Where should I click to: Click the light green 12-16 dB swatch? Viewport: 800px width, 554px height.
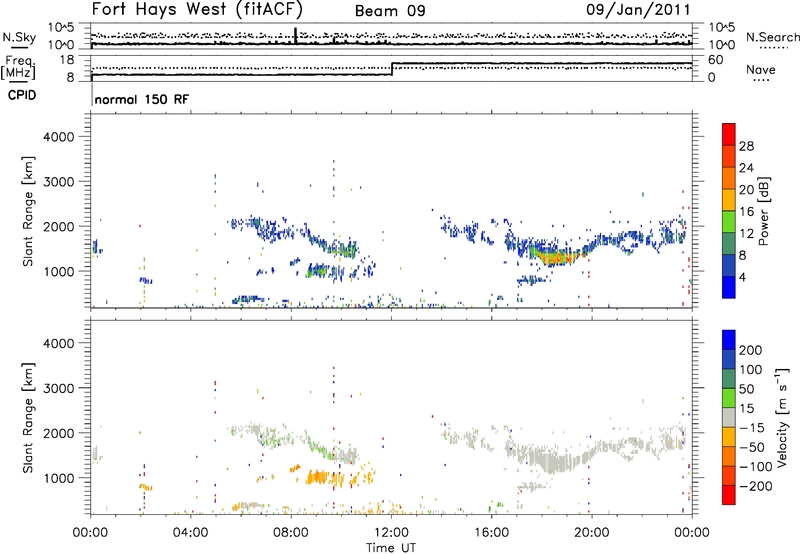[729, 222]
